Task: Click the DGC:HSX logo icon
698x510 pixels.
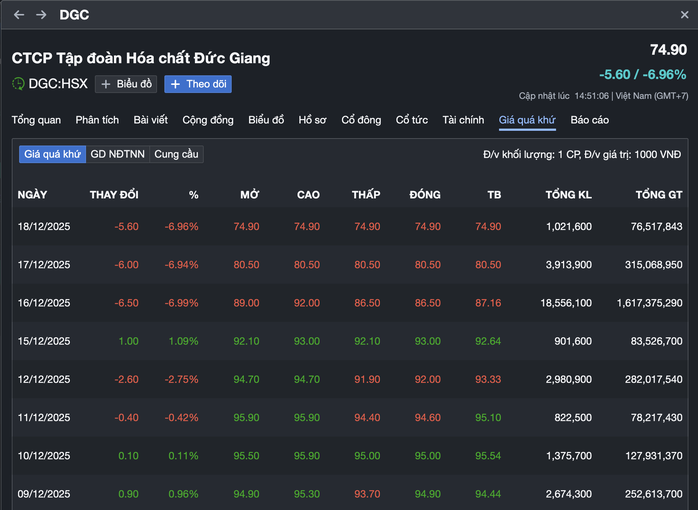Action: tap(18, 84)
